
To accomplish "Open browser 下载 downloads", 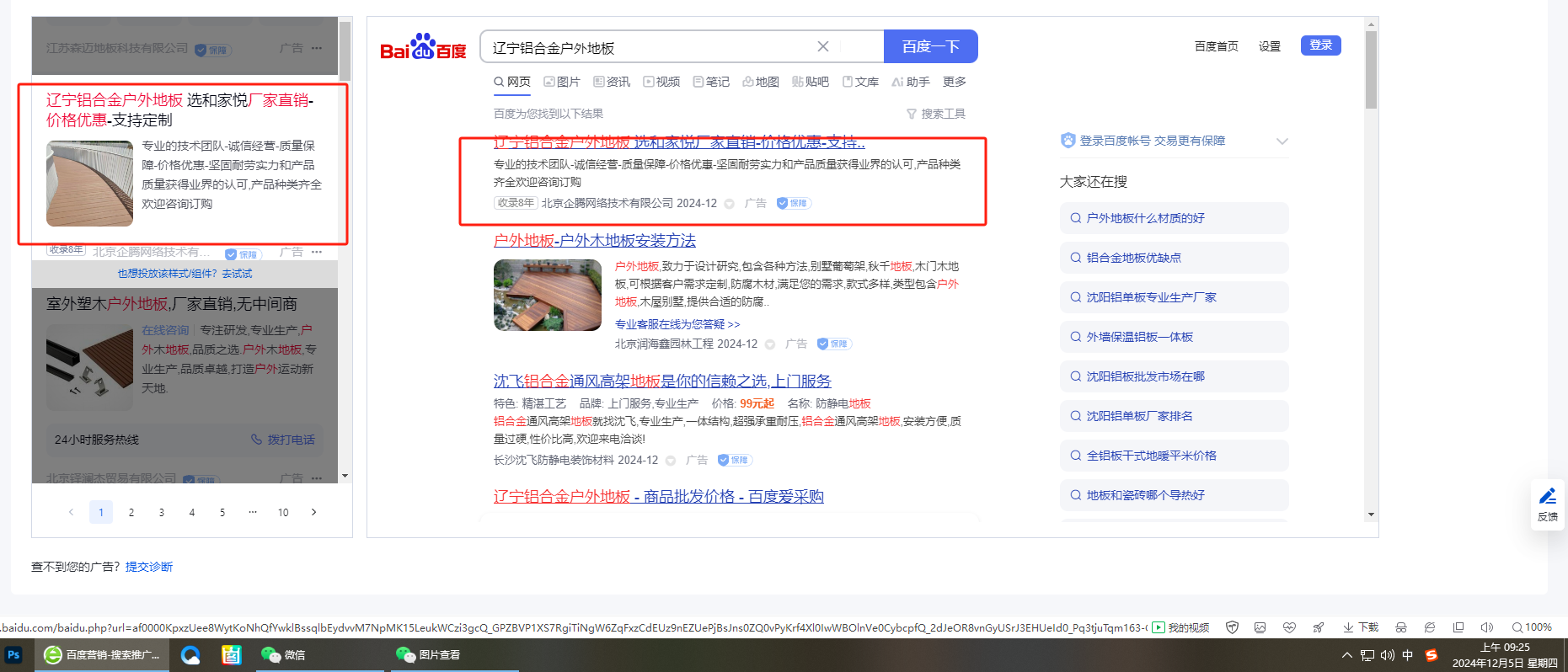I will pos(1361,627).
